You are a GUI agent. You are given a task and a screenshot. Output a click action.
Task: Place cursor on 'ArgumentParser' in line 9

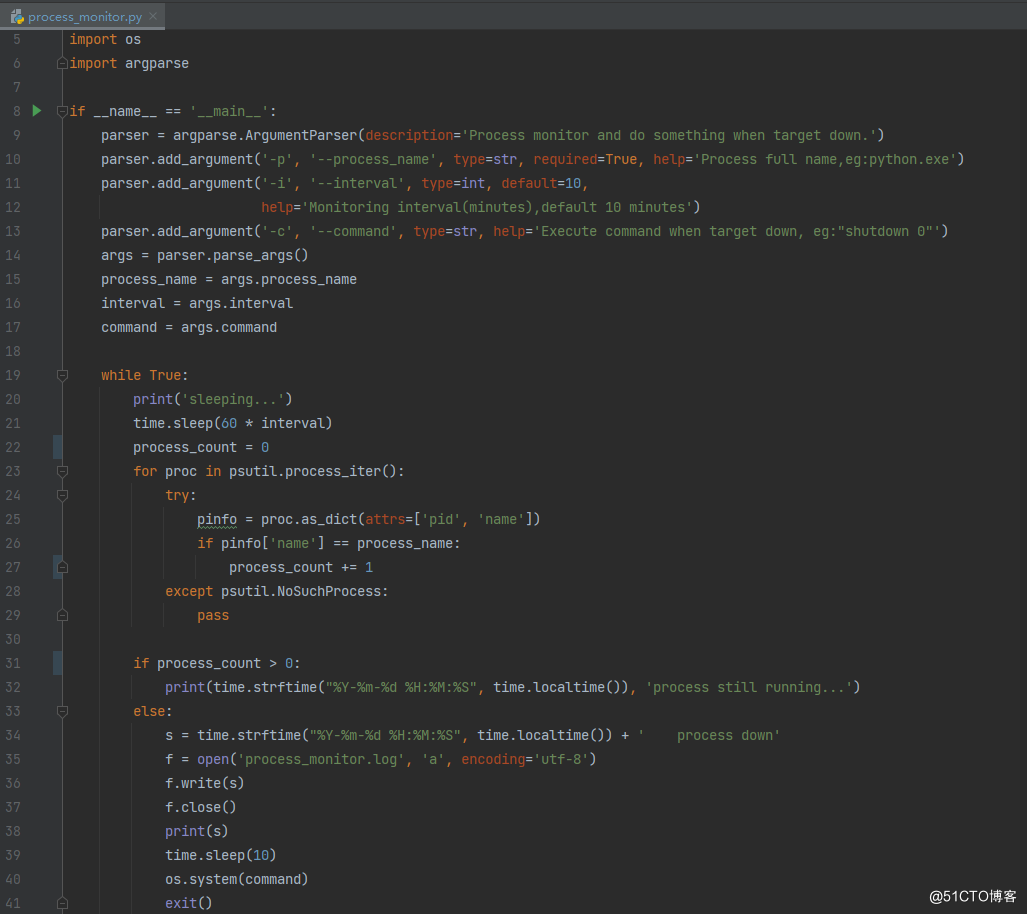tap(301, 136)
